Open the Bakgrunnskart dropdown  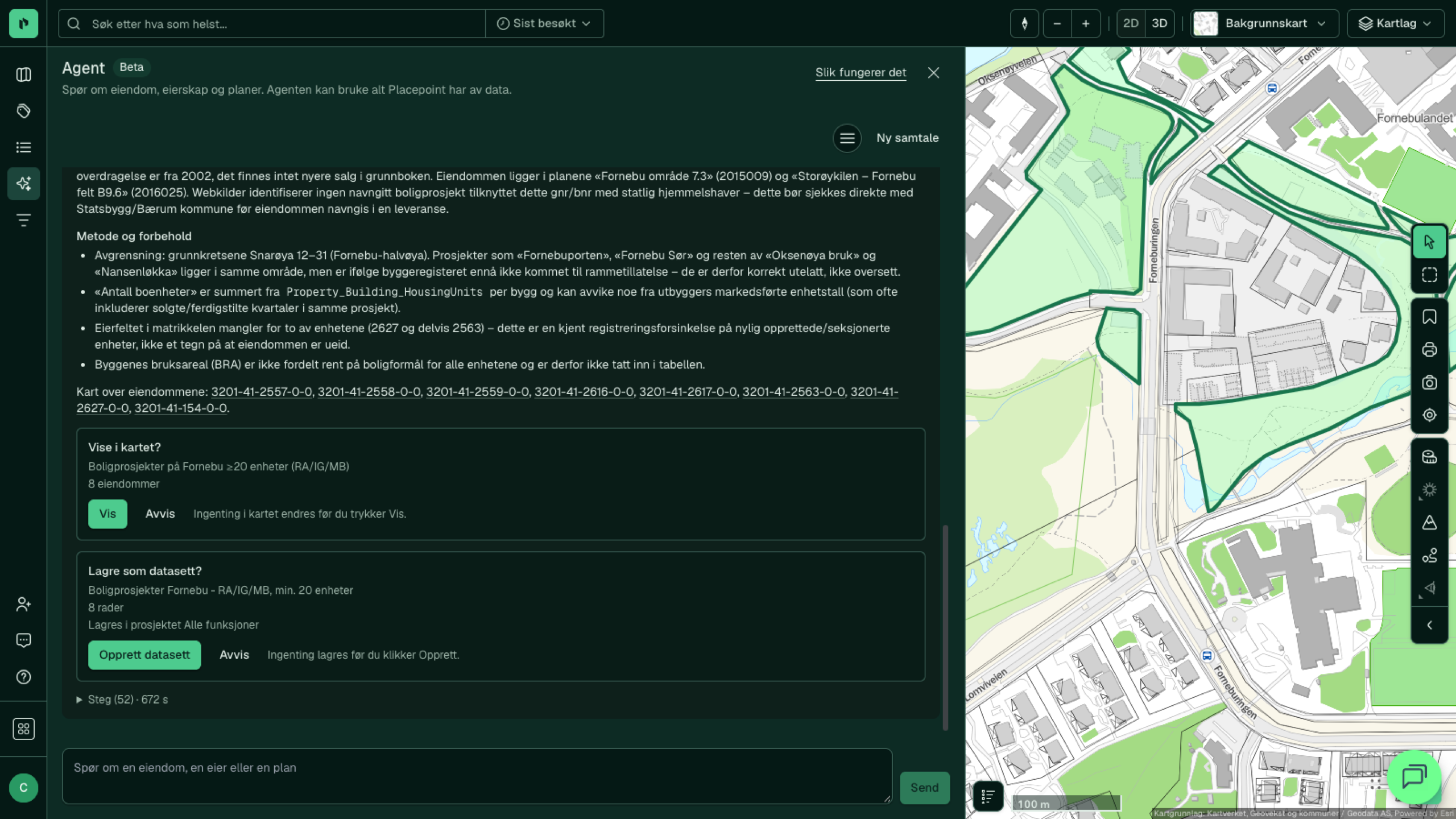click(1264, 24)
